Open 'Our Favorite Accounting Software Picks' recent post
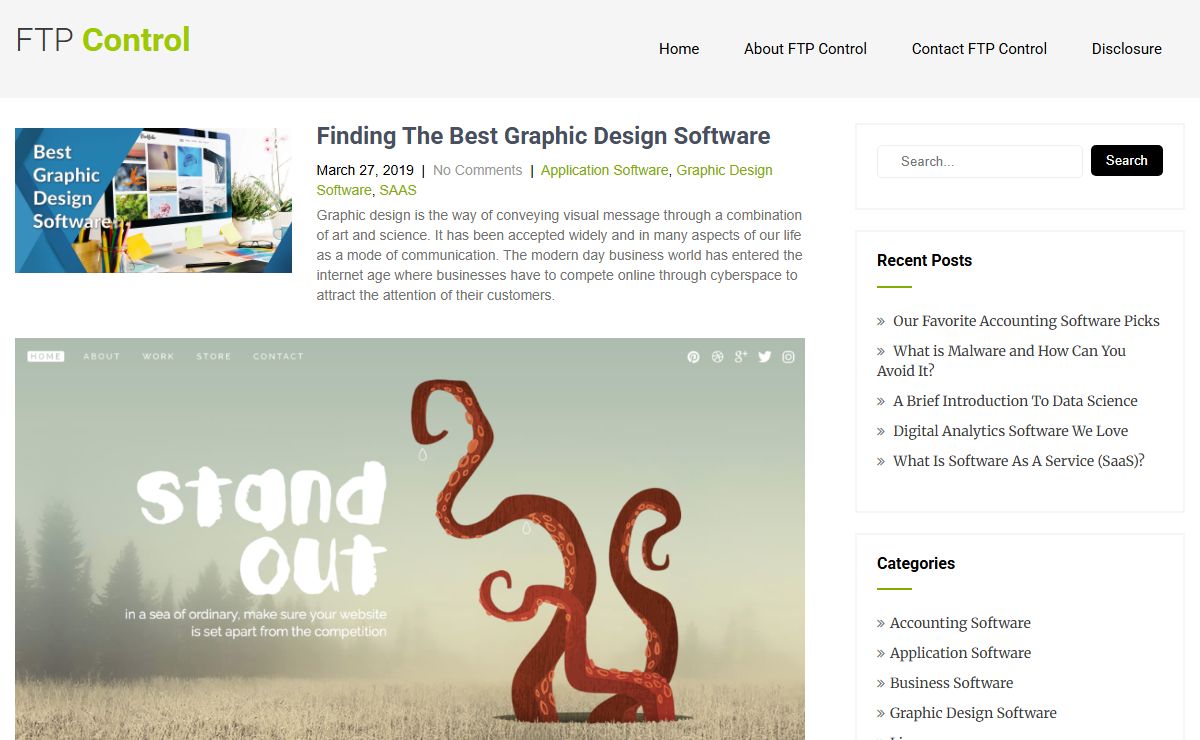The width and height of the screenshot is (1200, 740). click(1026, 321)
